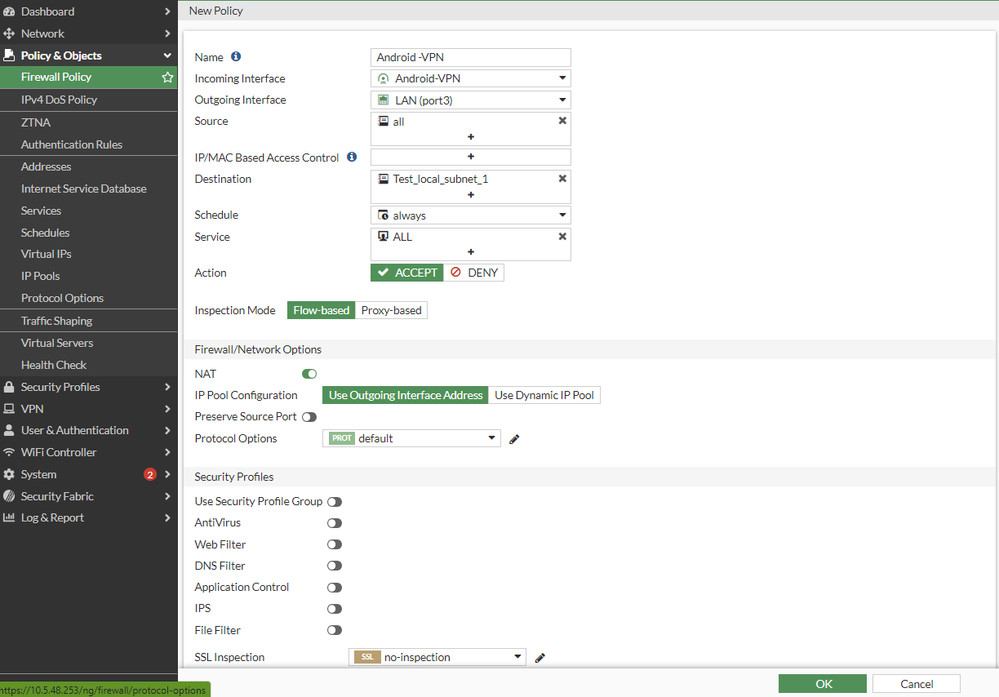Click the Dashboard gauge icon in sidebar
Screen dimensions: 999x697
click(9, 11)
